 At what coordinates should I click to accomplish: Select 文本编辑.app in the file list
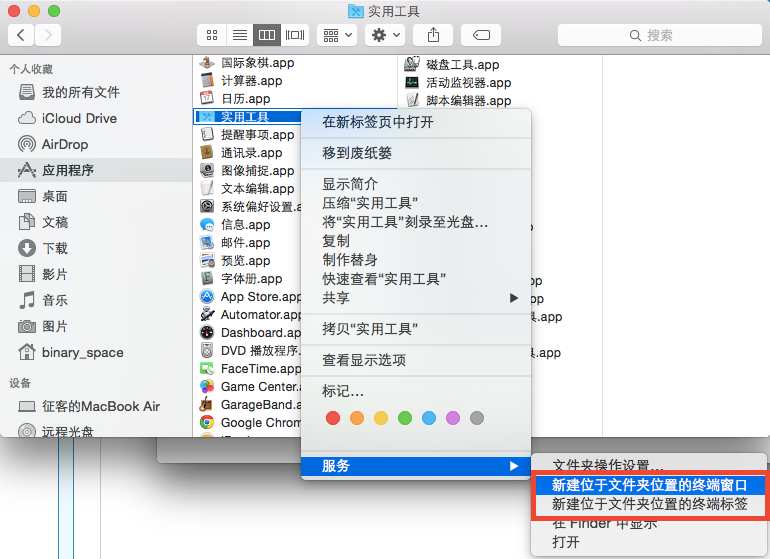coord(248,189)
